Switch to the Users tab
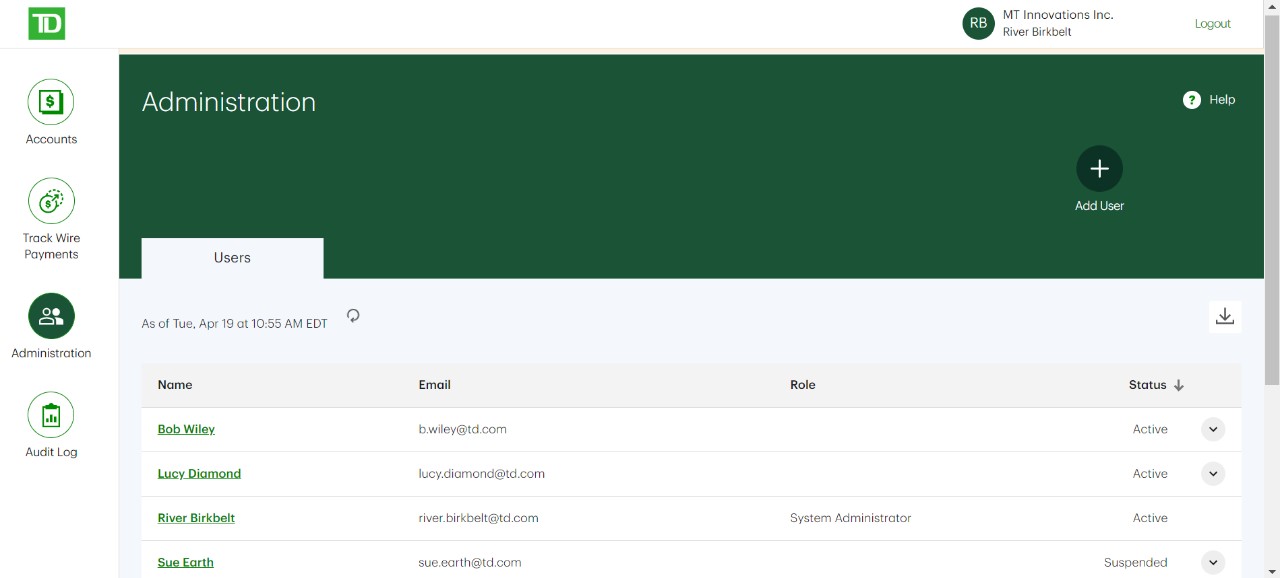Viewport: 1280px width, 578px height. coord(232,258)
